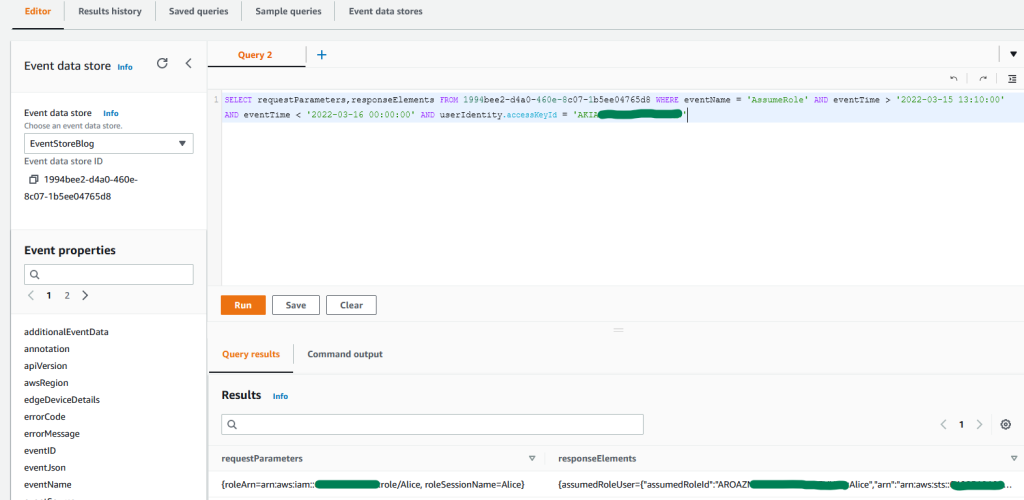
Task: Select the Query 2 tab
Action: [x=256, y=55]
